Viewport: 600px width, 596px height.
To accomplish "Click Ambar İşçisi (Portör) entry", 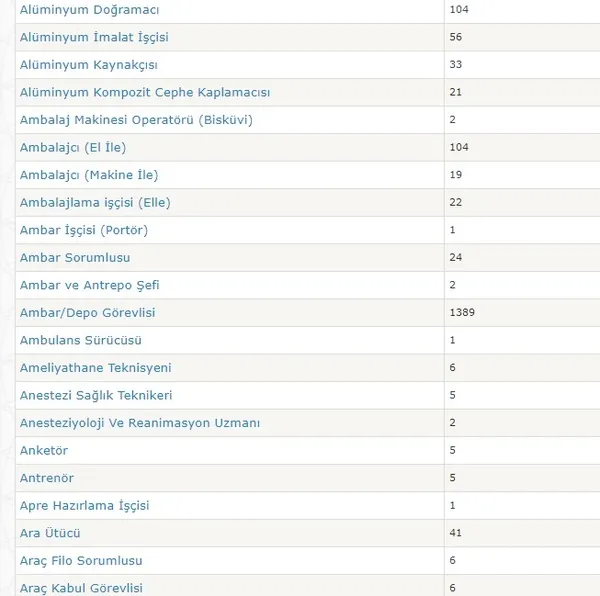I will point(84,230).
